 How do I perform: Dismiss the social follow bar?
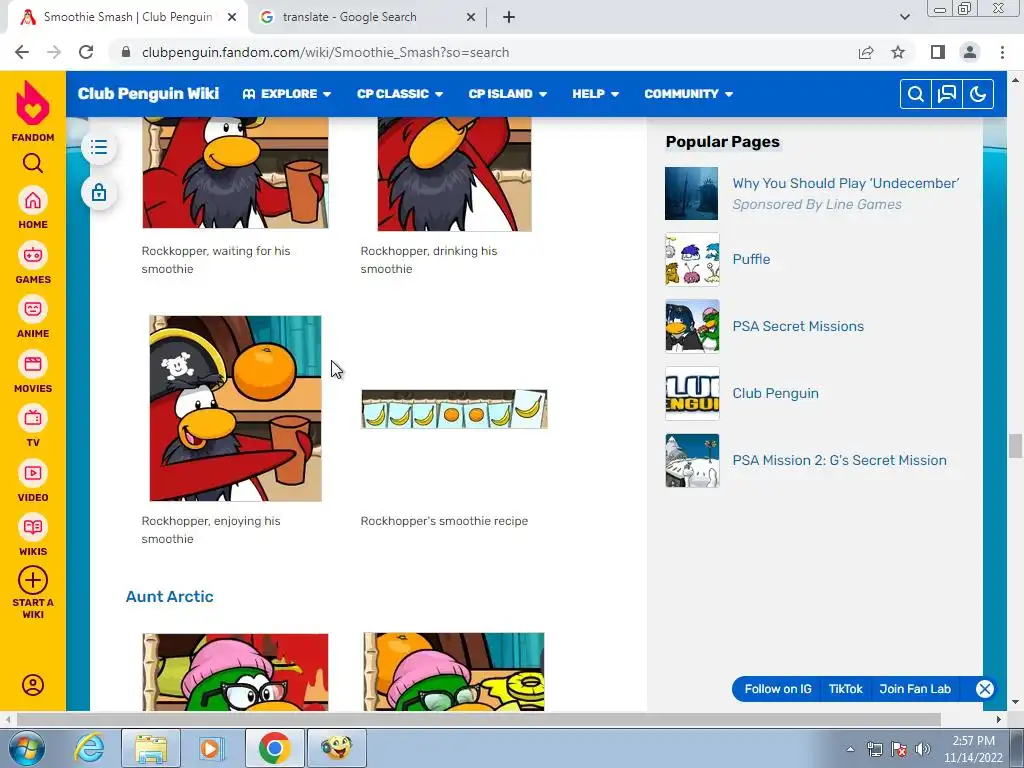click(985, 689)
